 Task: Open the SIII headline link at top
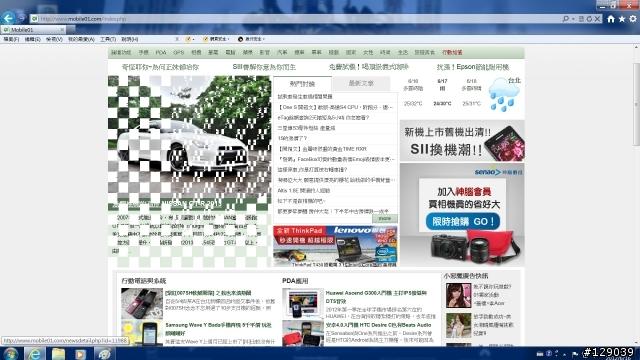[x=264, y=67]
